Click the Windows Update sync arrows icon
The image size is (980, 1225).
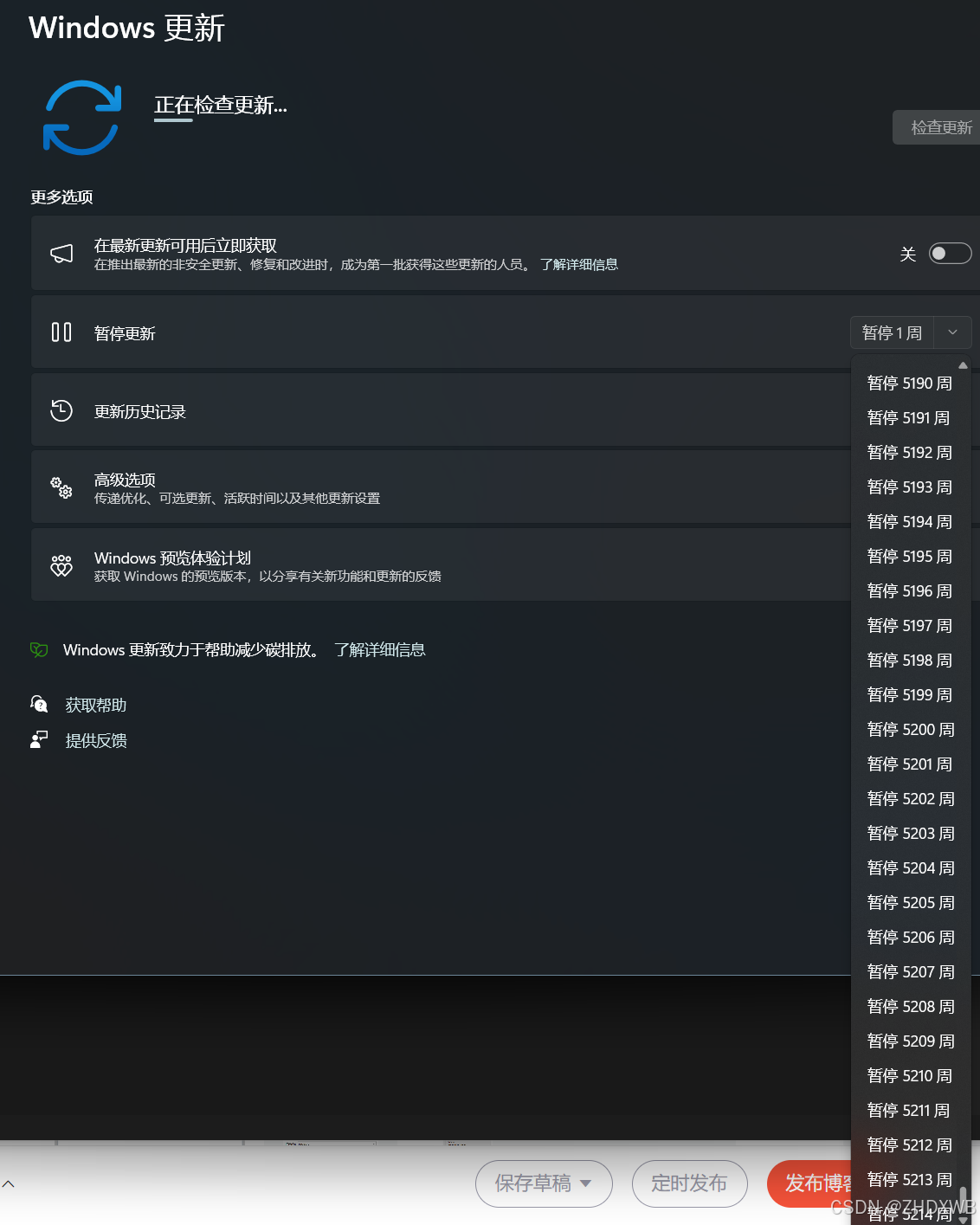pyautogui.click(x=82, y=118)
